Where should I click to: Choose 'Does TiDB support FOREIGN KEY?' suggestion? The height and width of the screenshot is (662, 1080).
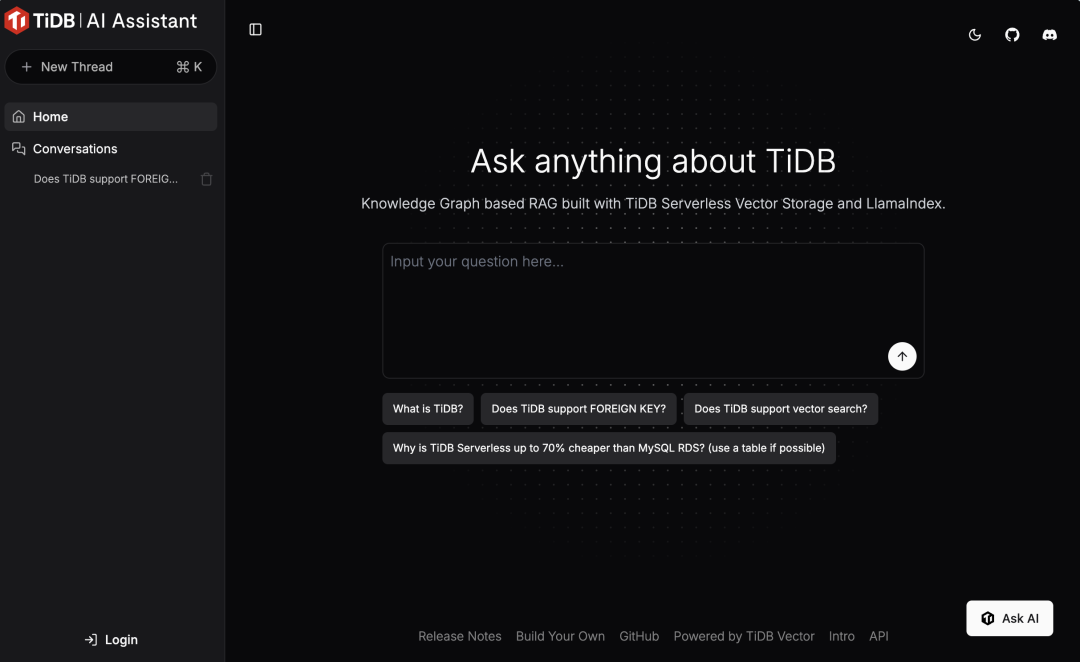coord(579,408)
